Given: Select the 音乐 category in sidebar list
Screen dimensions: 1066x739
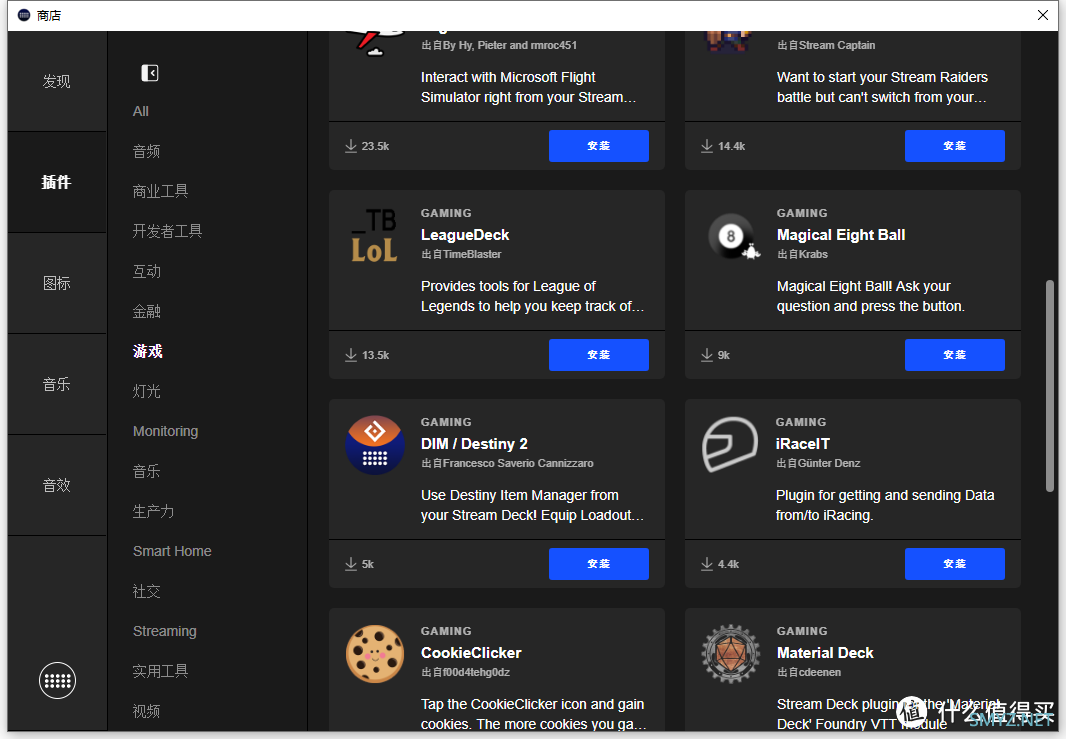Looking at the screenshot, I should tap(146, 471).
